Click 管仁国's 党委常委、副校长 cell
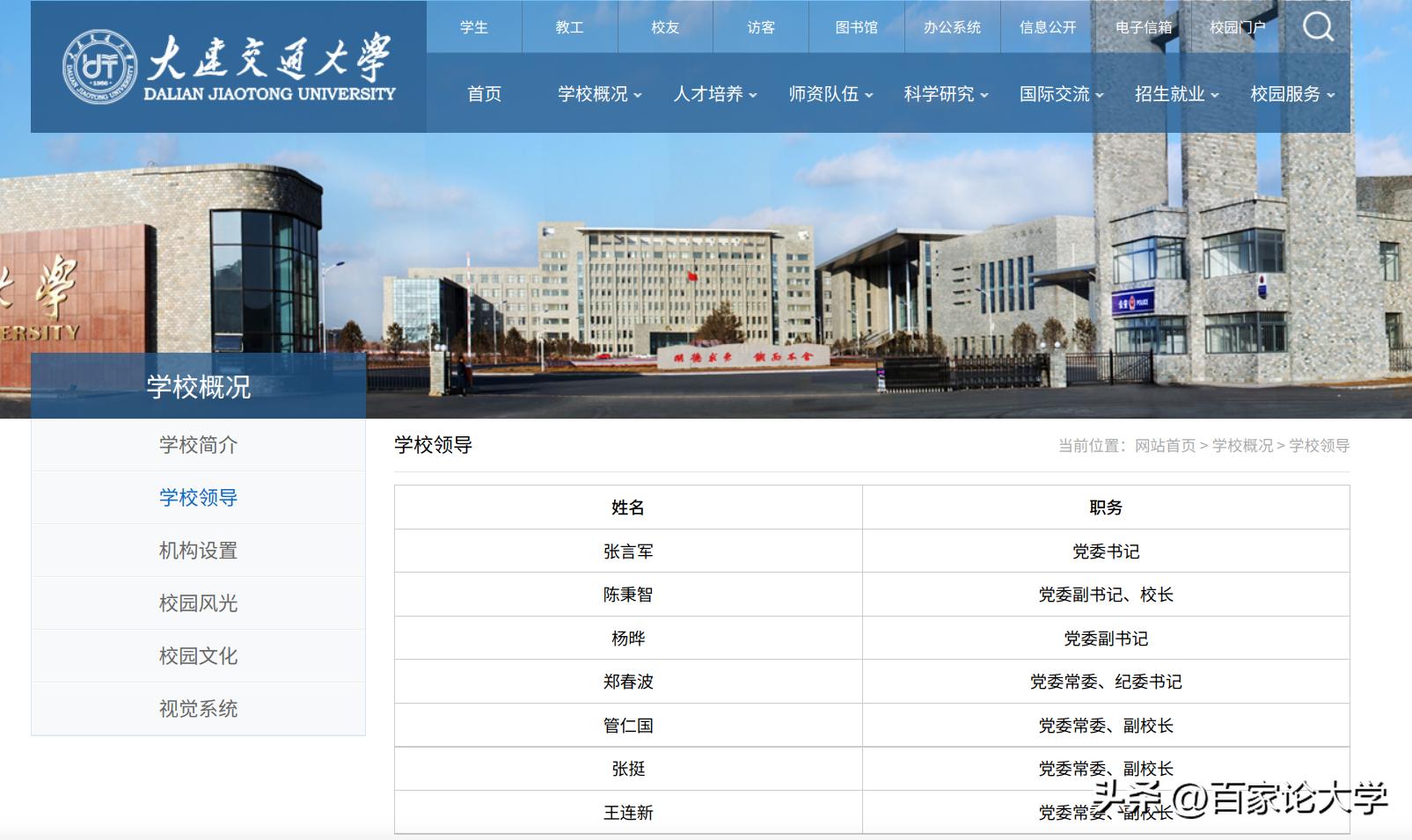The image size is (1412, 840). pyautogui.click(x=1106, y=726)
